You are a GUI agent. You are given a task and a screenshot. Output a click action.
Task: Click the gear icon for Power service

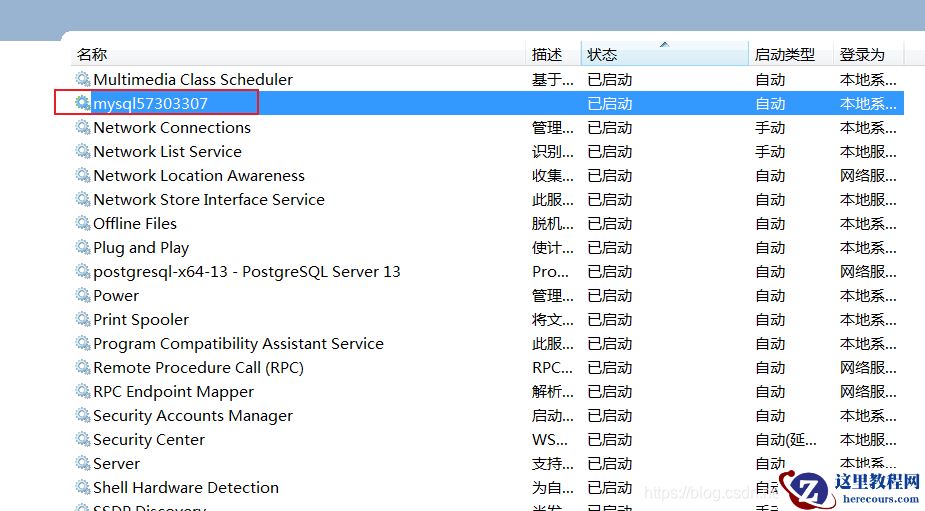83,295
